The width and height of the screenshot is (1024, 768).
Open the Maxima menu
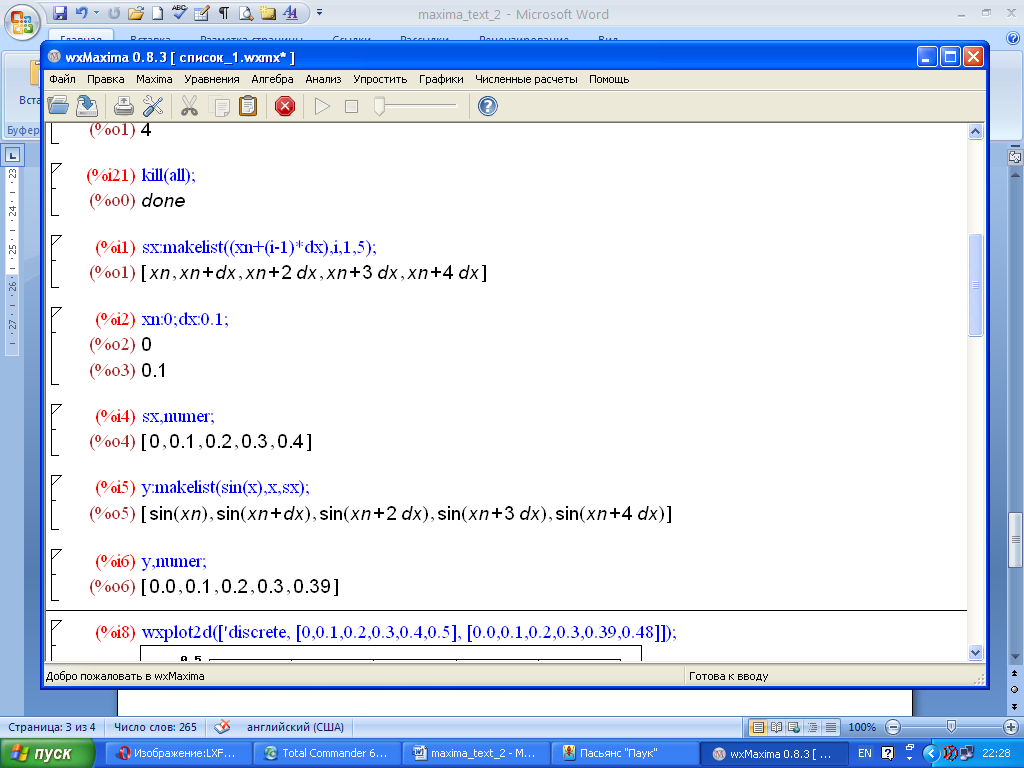click(x=154, y=79)
